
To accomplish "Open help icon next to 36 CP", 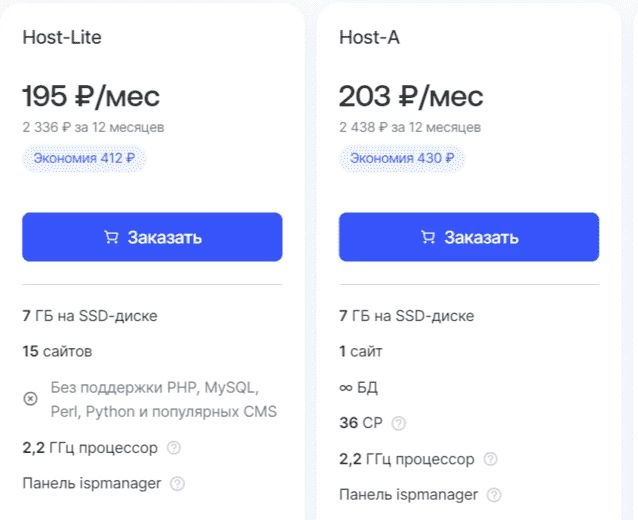I will tap(399, 424).
